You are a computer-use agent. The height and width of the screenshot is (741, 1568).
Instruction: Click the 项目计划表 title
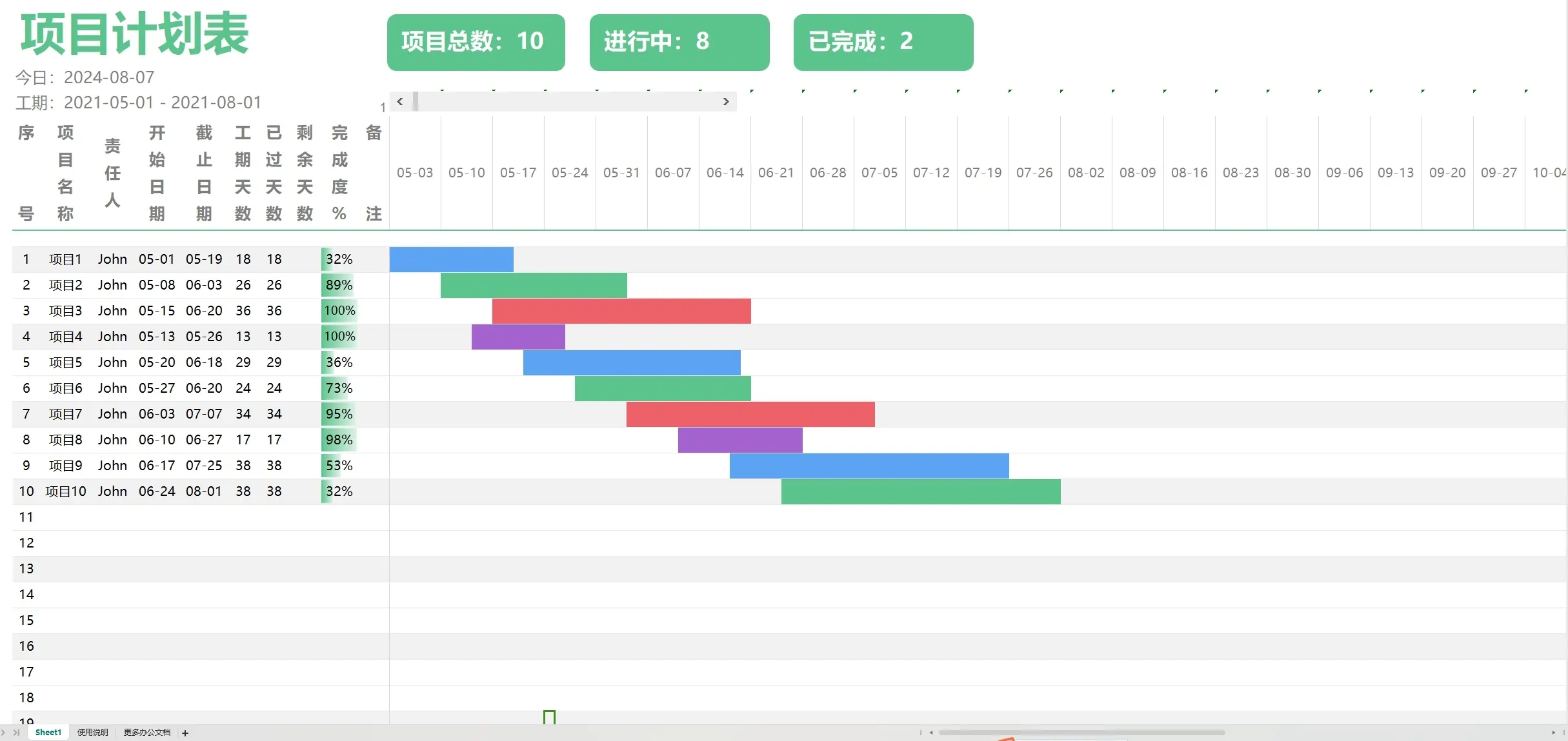click(x=134, y=34)
